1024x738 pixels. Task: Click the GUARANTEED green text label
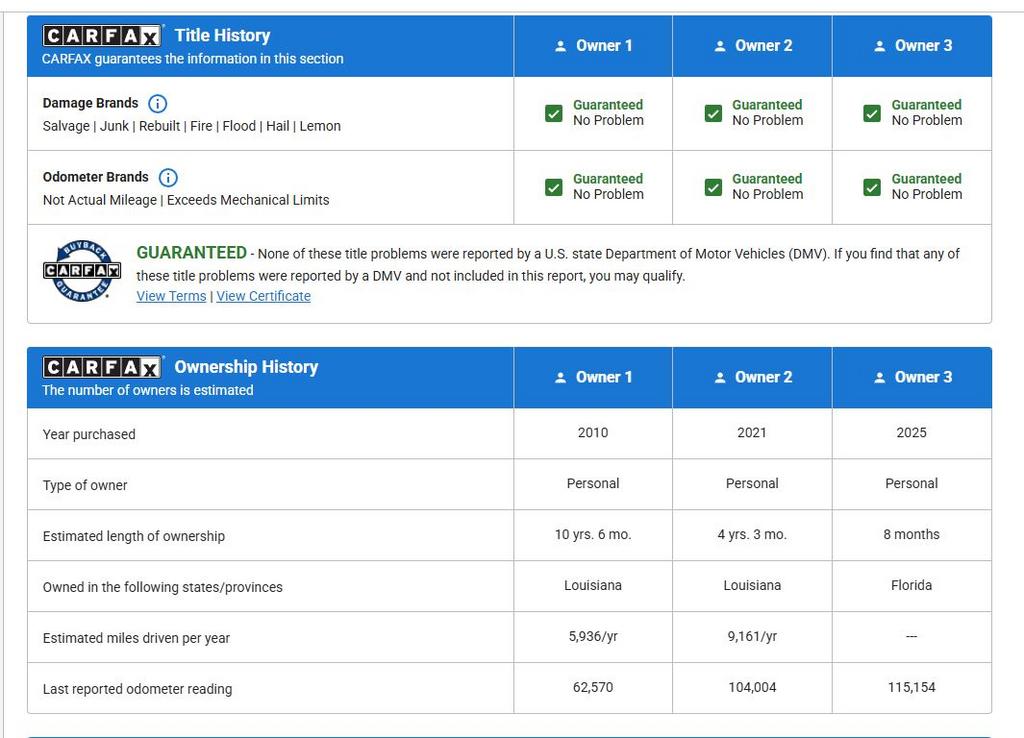(x=191, y=253)
